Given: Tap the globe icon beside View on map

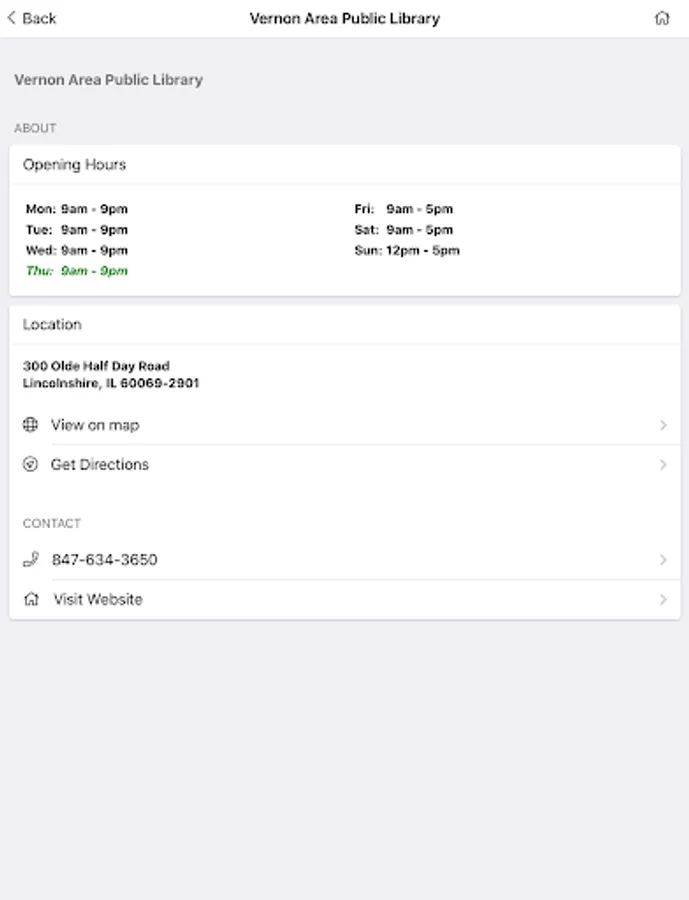Looking at the screenshot, I should pos(31,425).
